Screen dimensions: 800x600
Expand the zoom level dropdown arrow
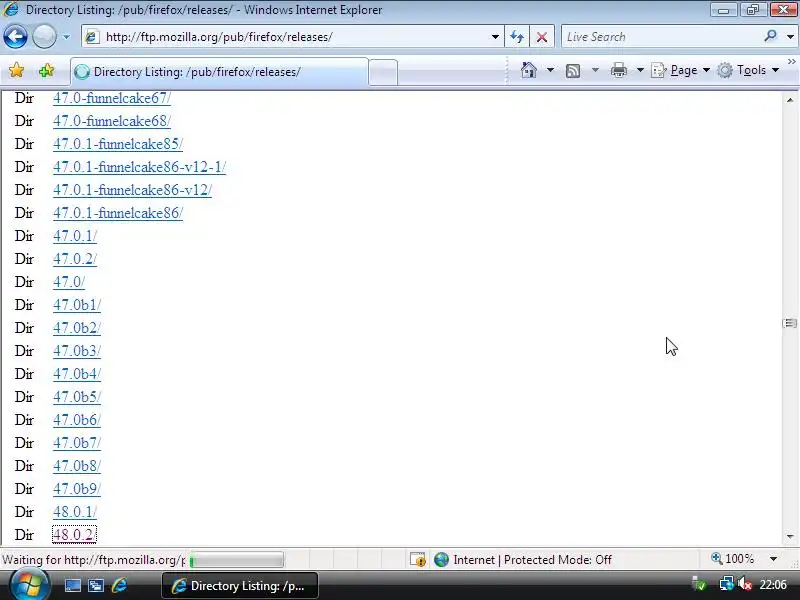(x=773, y=559)
